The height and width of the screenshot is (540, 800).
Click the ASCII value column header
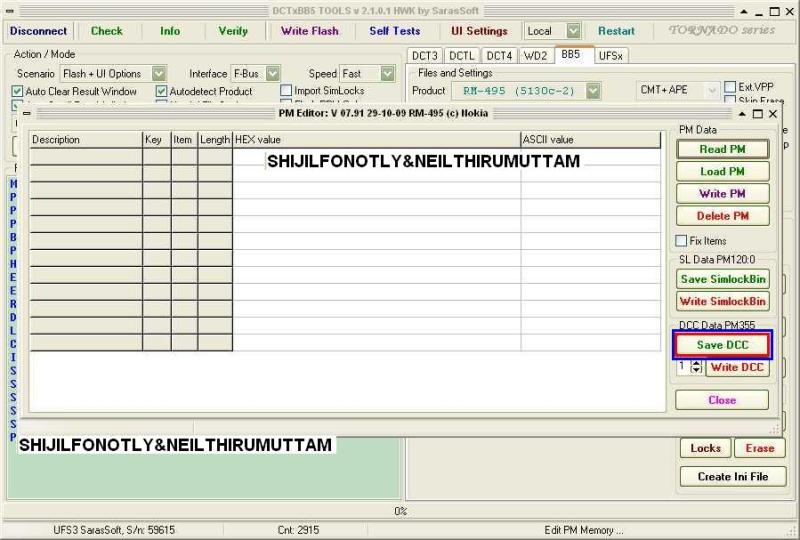pos(590,139)
